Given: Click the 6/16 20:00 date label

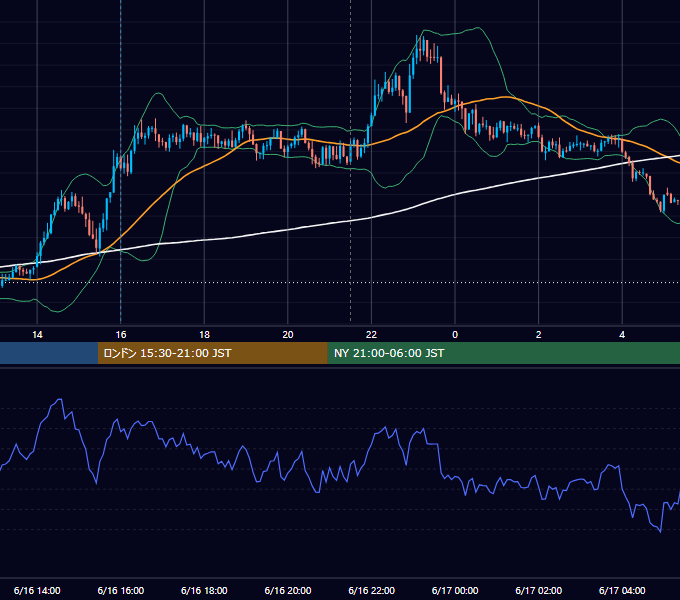Looking at the screenshot, I should [288, 590].
